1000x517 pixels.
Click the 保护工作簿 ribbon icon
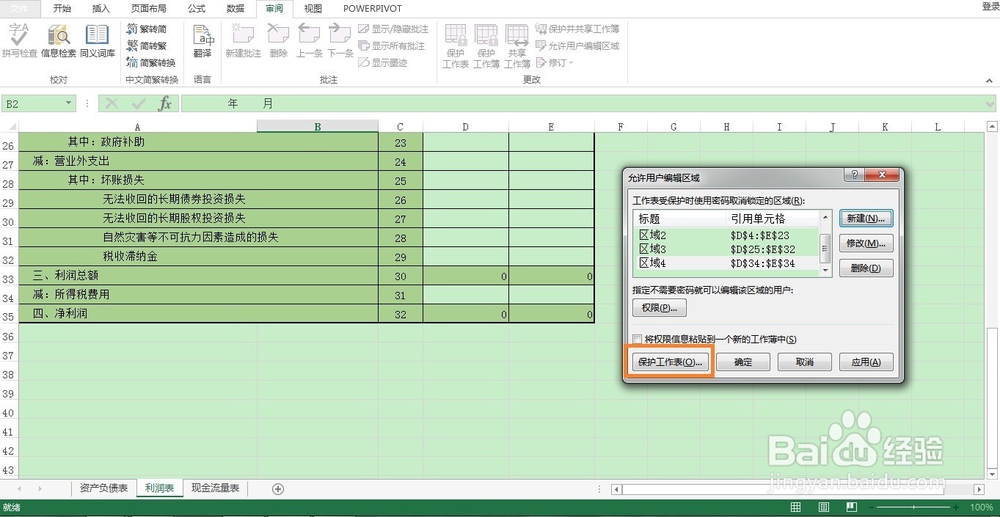(x=486, y=46)
